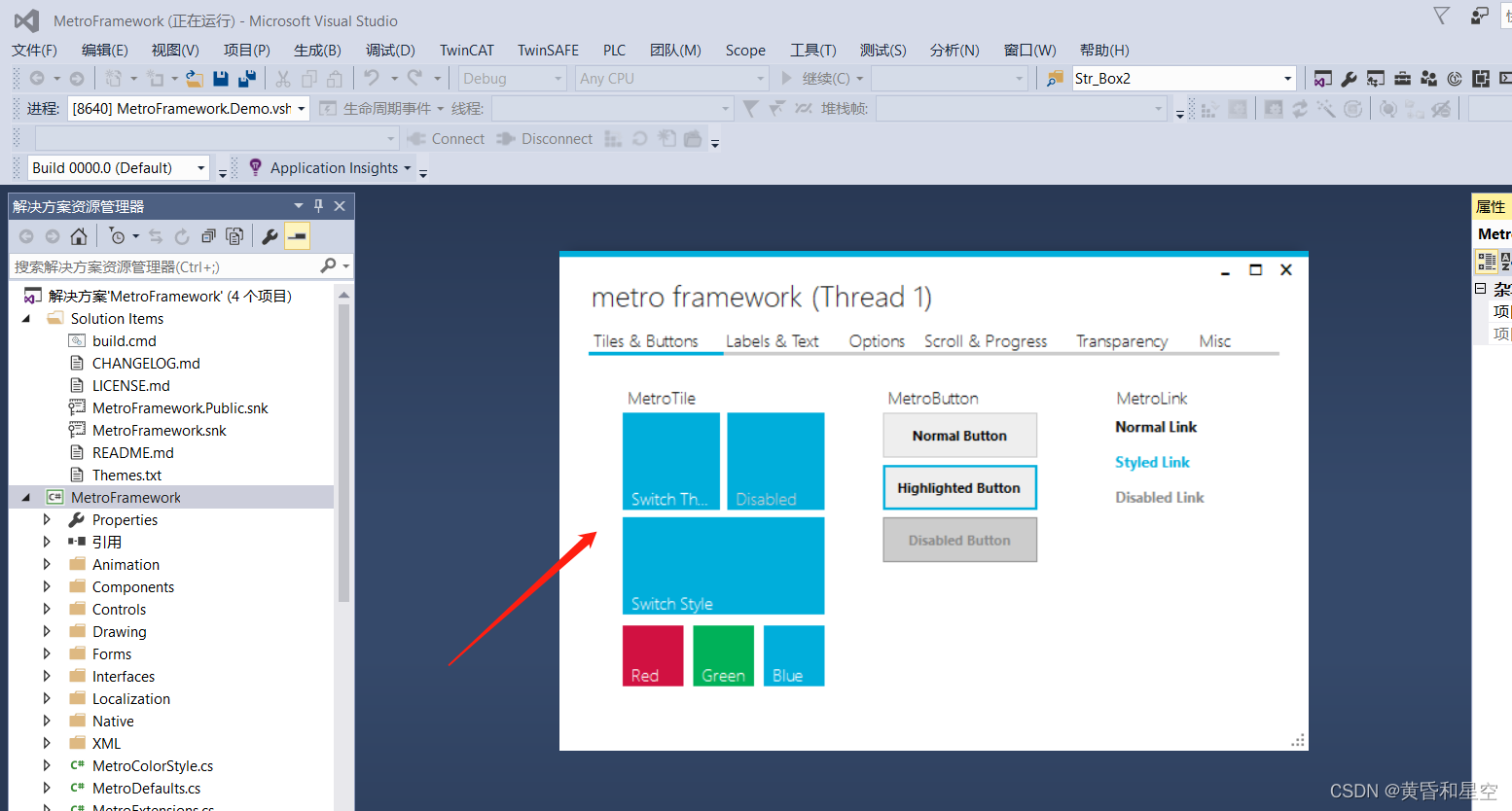Open the TwinCAT menu
This screenshot has height=811, width=1512.
tap(467, 50)
